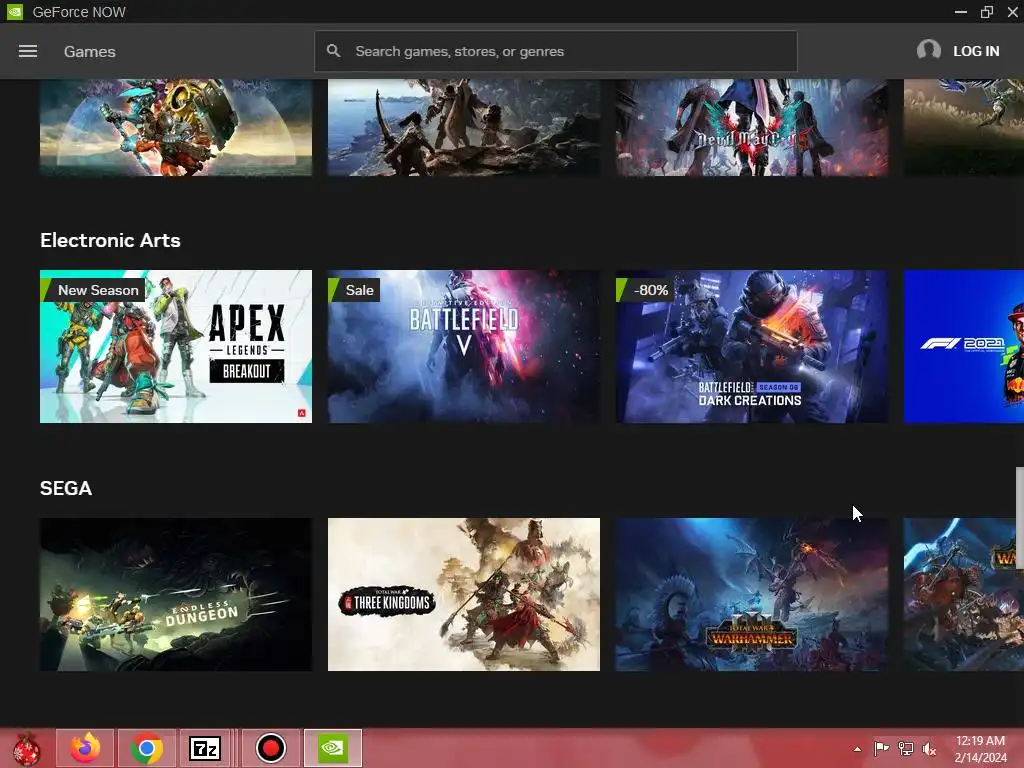Click the Games header label

[x=89, y=52]
